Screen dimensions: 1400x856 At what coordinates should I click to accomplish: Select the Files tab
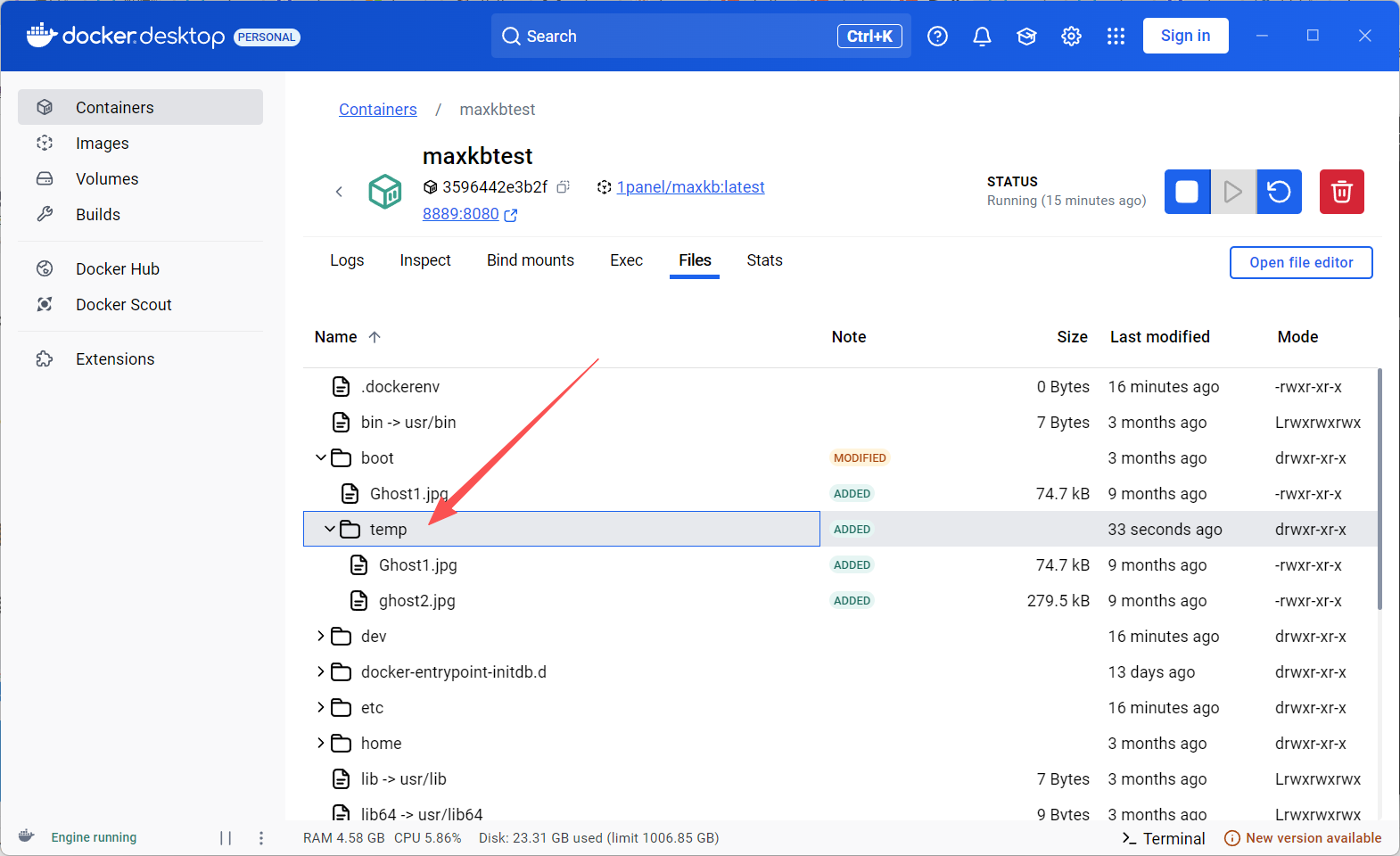pos(695,260)
